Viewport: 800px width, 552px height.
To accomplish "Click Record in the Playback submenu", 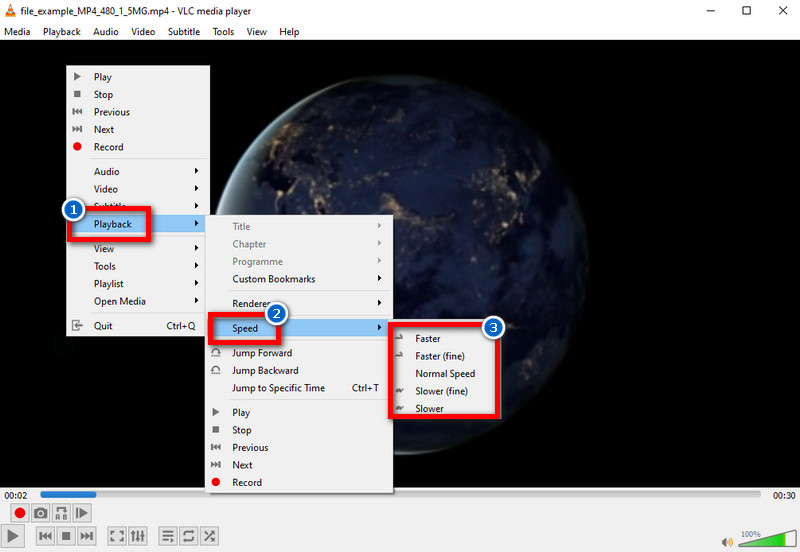I will pos(299,482).
